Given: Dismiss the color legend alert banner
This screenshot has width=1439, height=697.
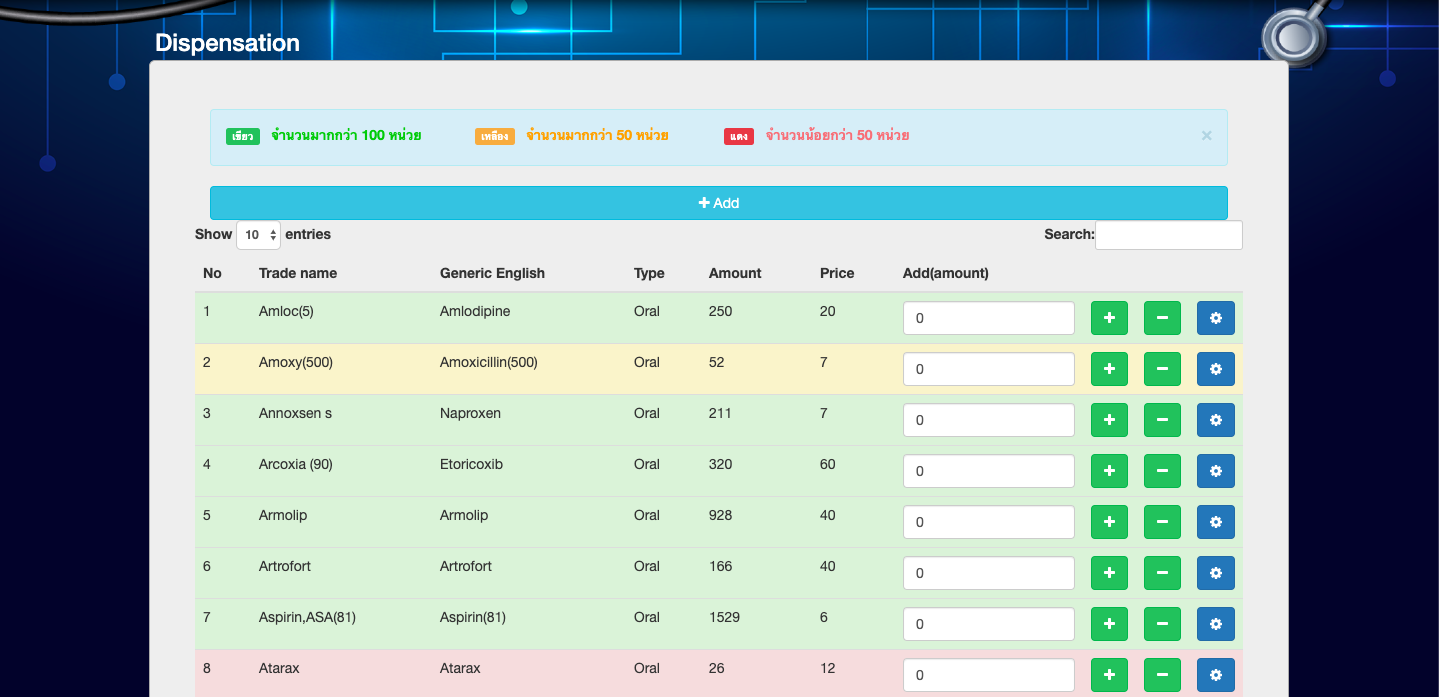Looking at the screenshot, I should pyautogui.click(x=1206, y=136).
